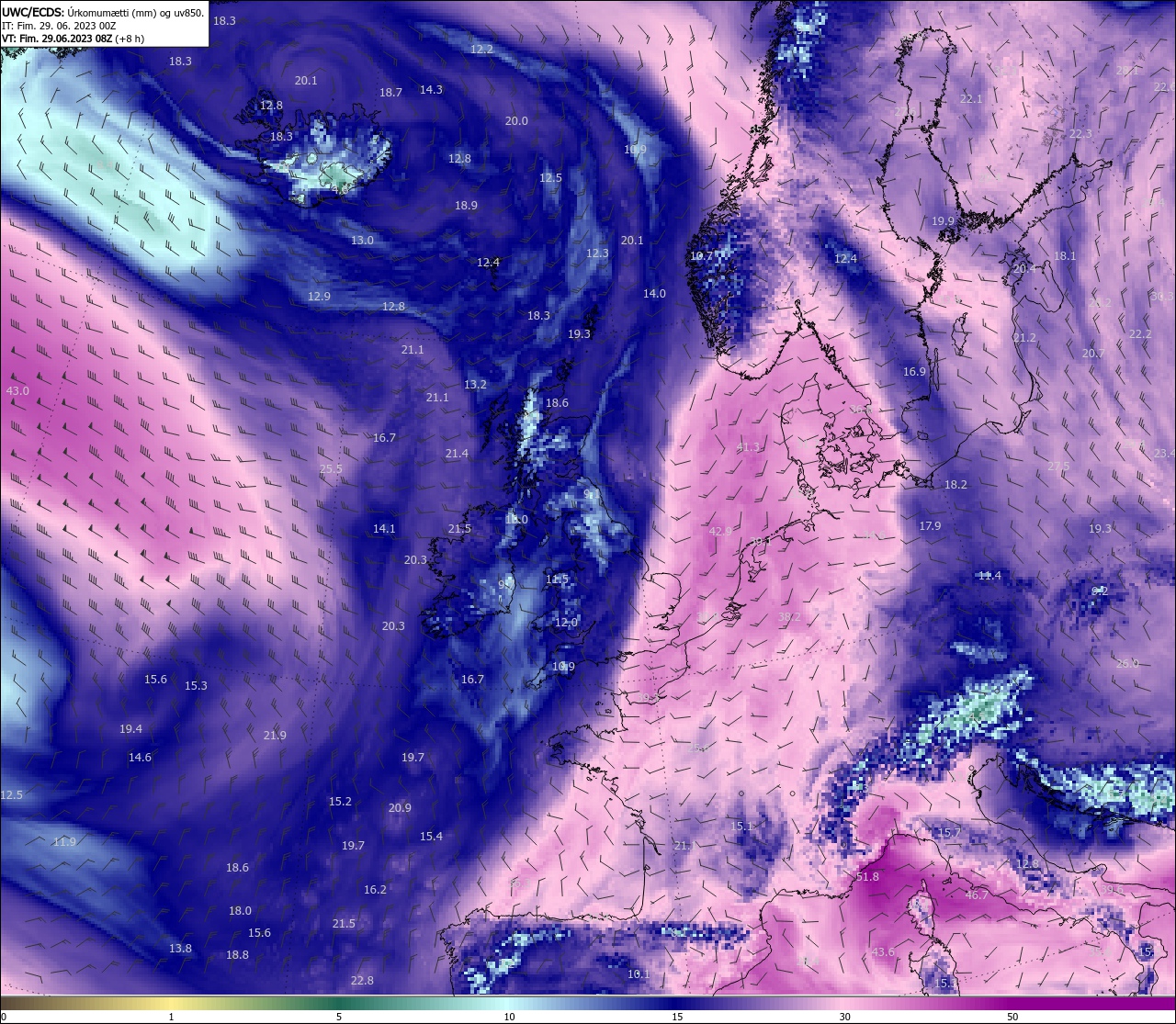Screen dimensions: 1176x1024
Task: Click the map value 18.9
Action: [x=466, y=206]
